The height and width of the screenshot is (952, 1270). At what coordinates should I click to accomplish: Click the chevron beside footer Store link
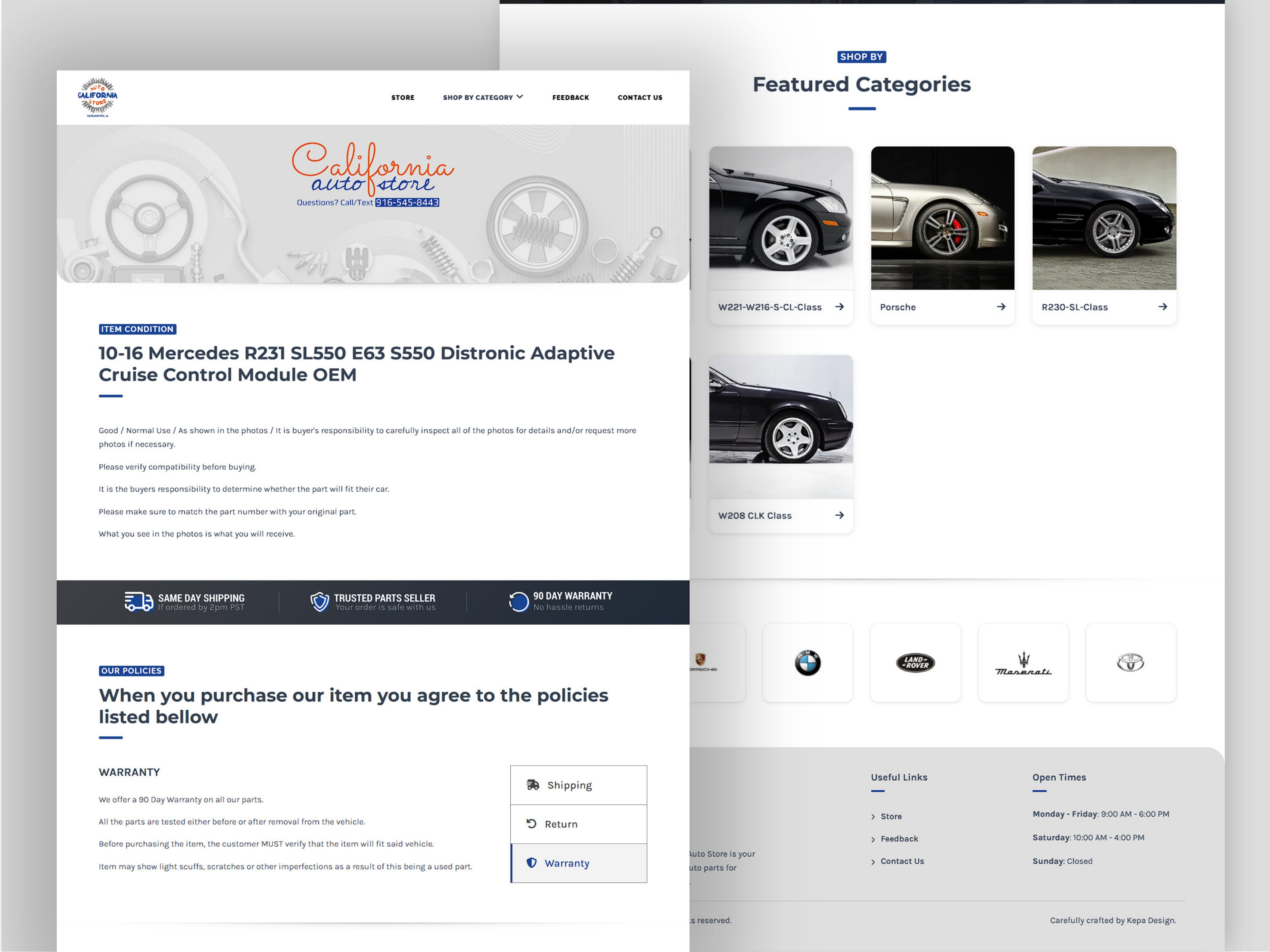(x=873, y=817)
